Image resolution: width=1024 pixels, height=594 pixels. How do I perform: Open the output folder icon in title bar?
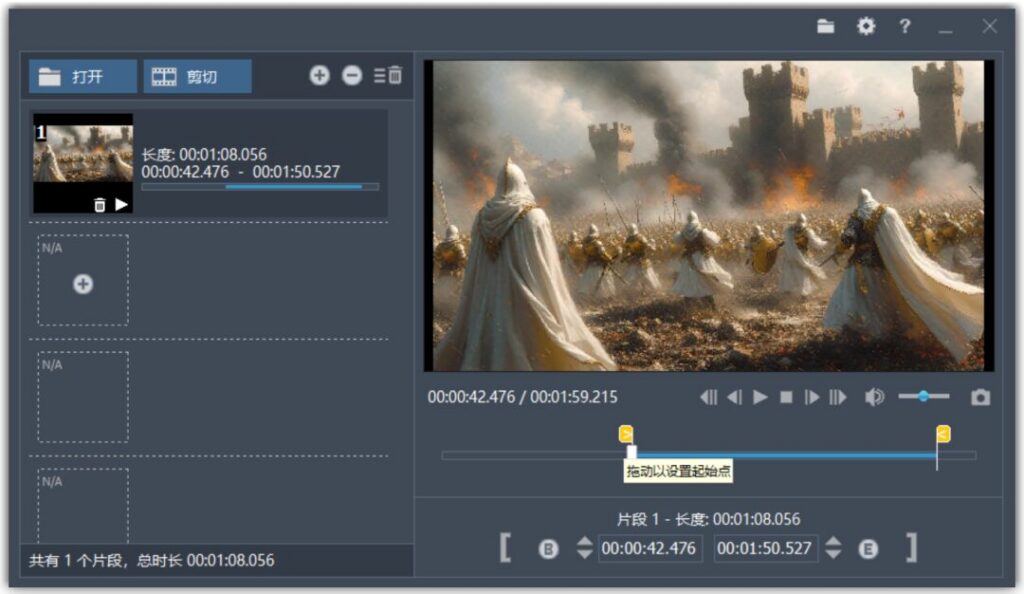point(825,26)
